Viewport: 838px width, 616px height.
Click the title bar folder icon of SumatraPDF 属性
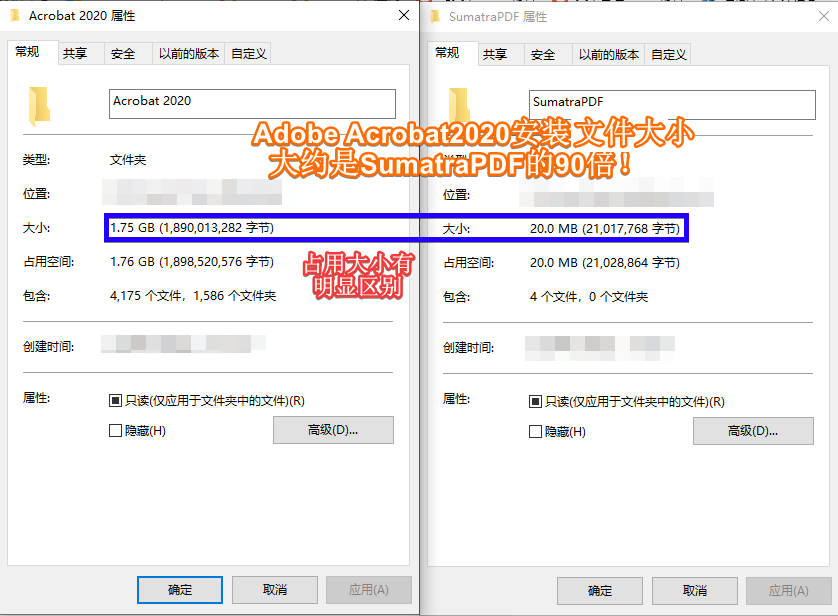tap(435, 17)
